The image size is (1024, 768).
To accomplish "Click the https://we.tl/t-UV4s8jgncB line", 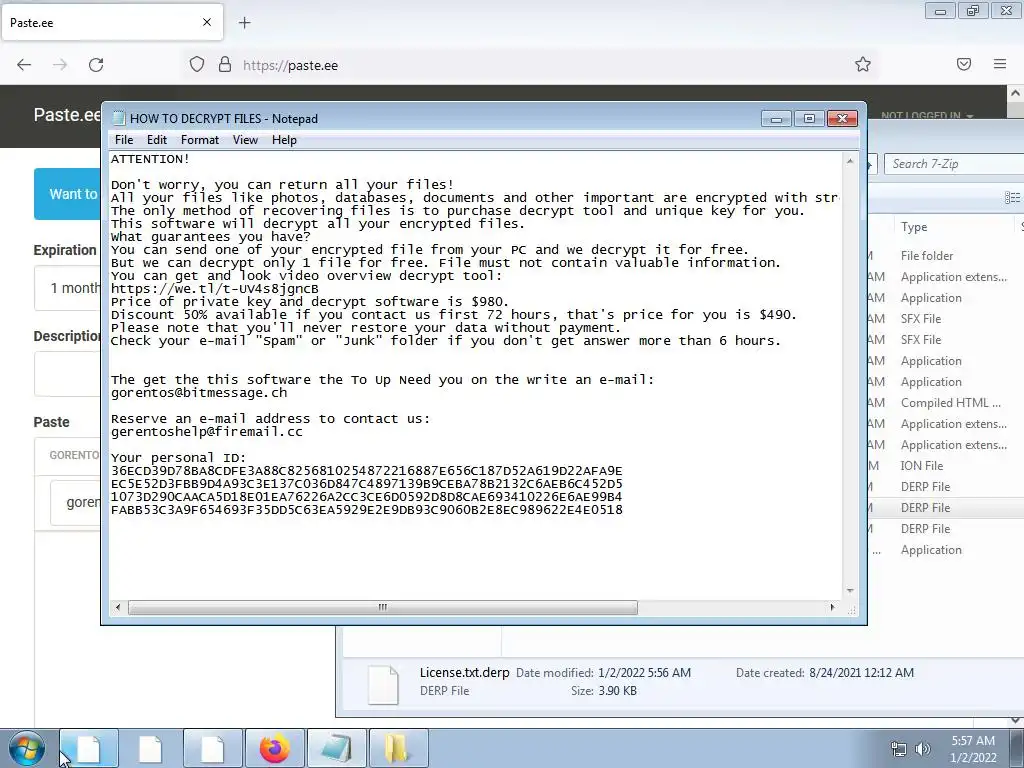I will [x=215, y=289].
